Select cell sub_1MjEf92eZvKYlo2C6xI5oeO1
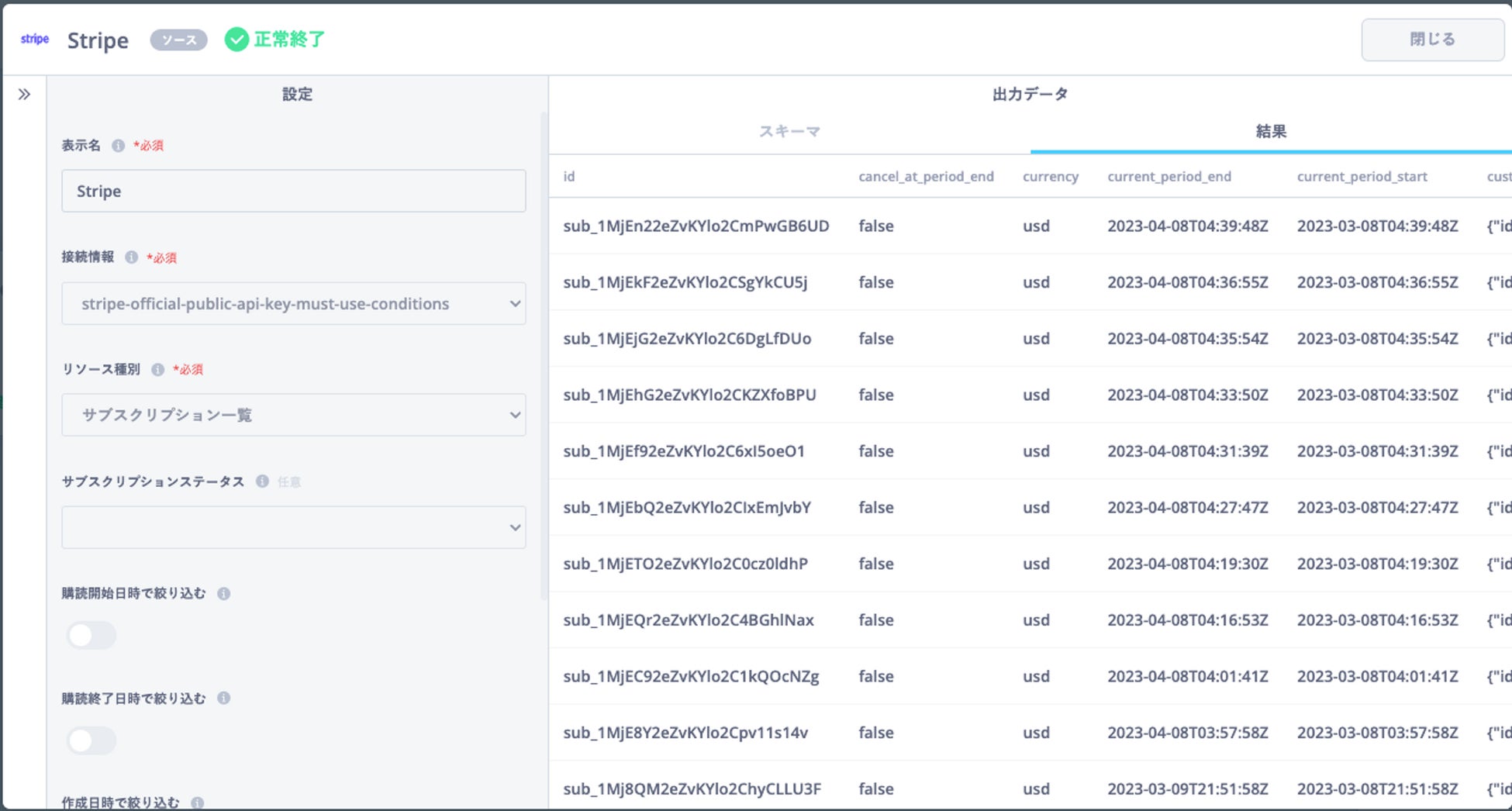1512x811 pixels. pos(684,451)
